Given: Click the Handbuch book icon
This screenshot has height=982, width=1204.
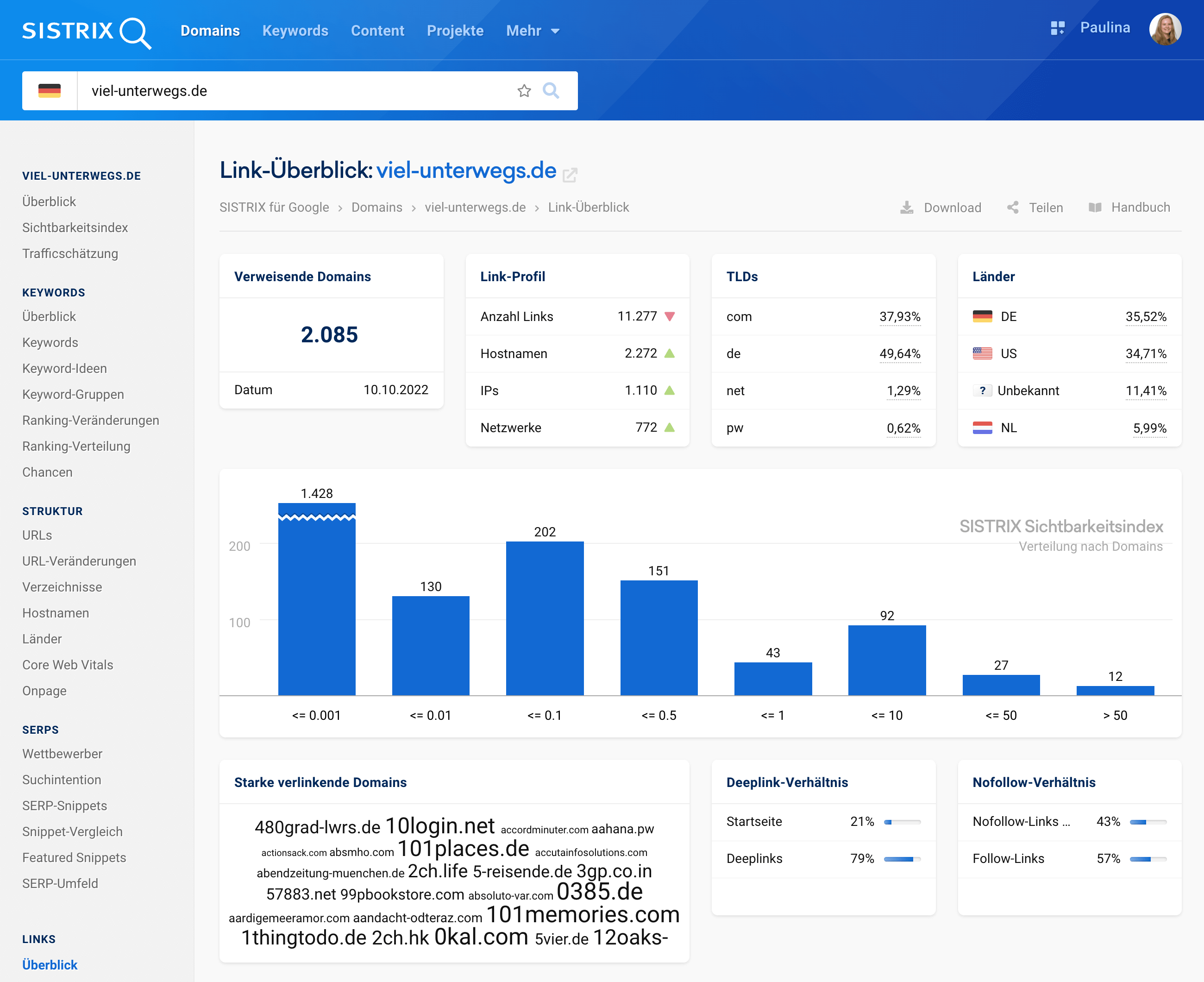Looking at the screenshot, I should (x=1095, y=208).
